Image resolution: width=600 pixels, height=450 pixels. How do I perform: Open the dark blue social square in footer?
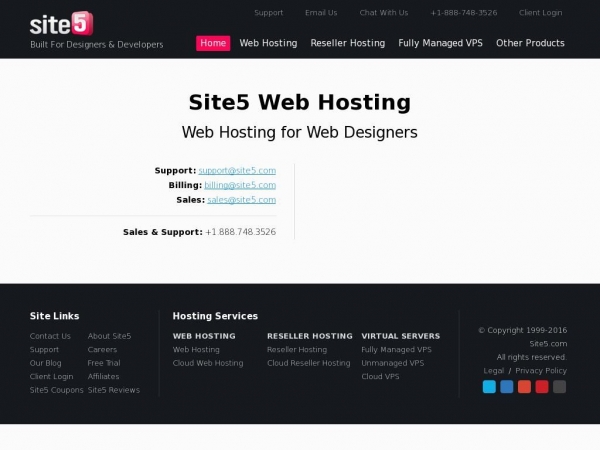(507, 386)
